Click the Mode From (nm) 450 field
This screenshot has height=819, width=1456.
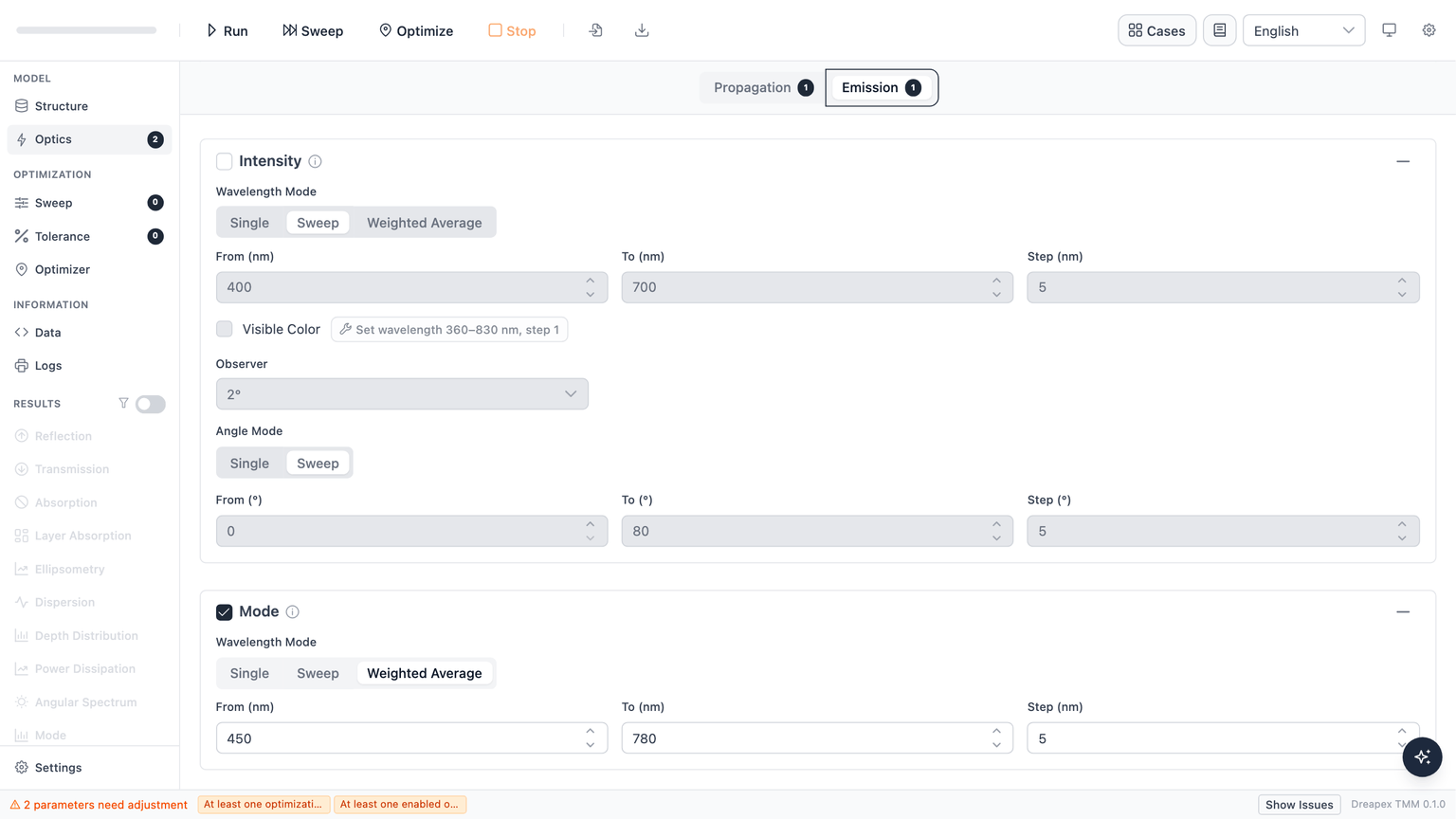tap(411, 738)
